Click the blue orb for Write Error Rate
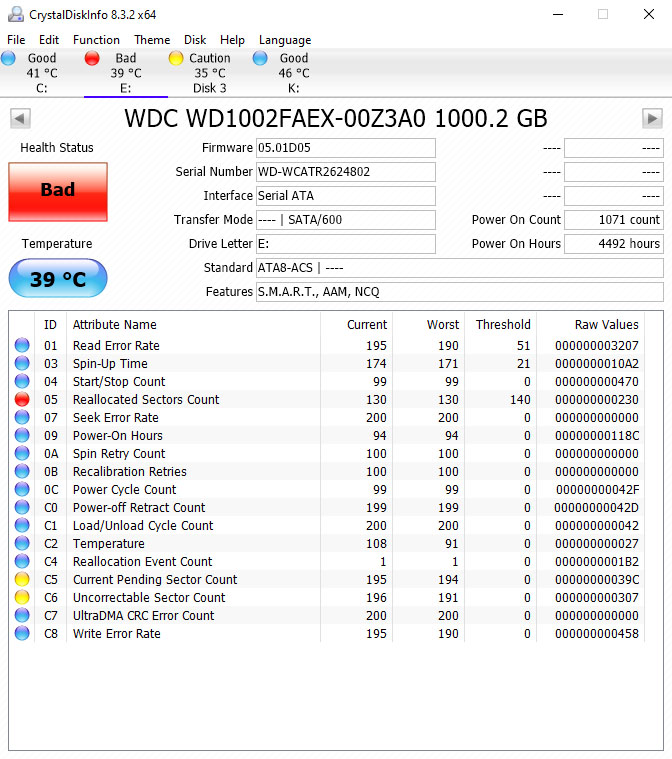672x759 pixels. pos(22,633)
